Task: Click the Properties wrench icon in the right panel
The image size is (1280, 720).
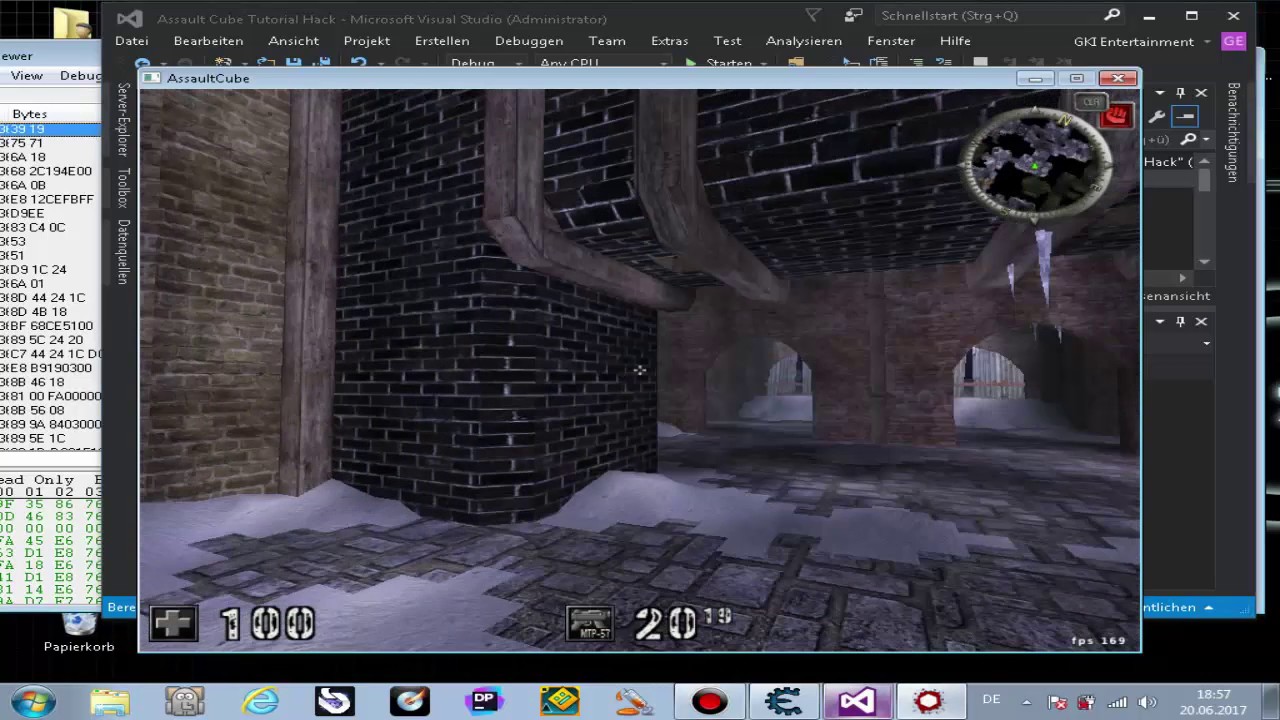Action: click(1157, 117)
